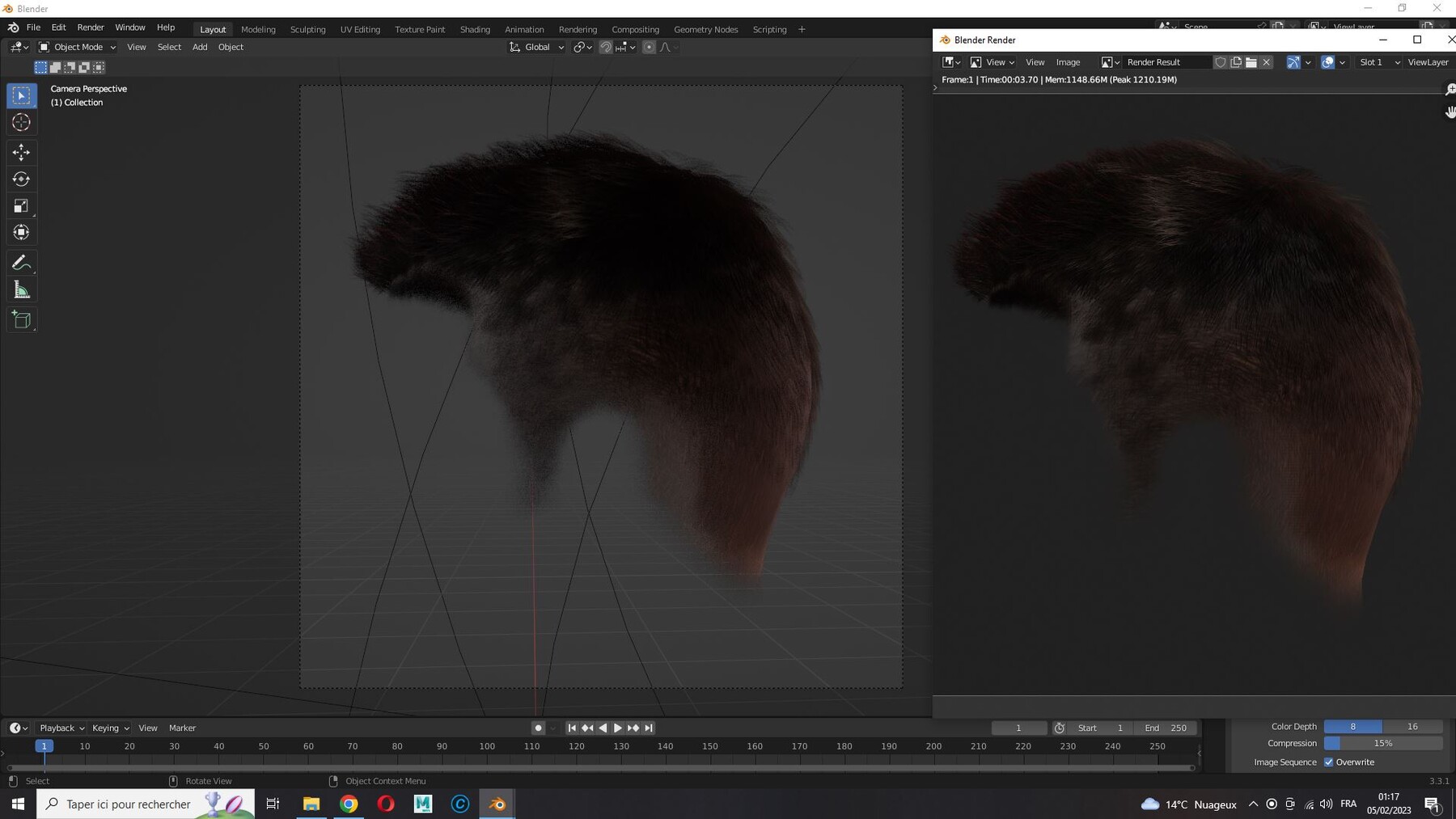This screenshot has width=1456, height=819.
Task: Switch to the Geometry Nodes workspace tab
Action: click(x=705, y=30)
